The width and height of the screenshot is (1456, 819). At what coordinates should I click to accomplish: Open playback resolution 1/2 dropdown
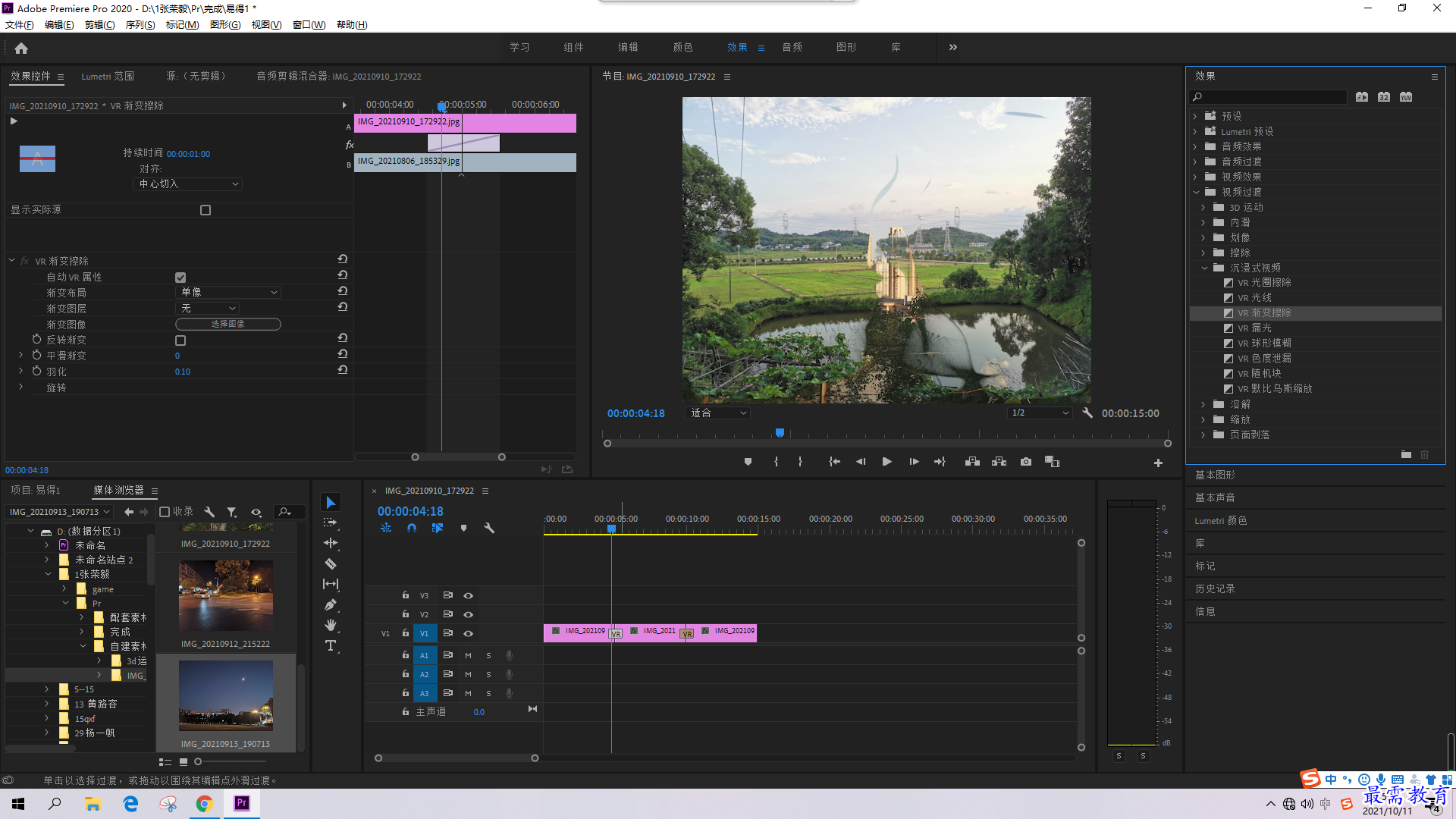pyautogui.click(x=1040, y=413)
